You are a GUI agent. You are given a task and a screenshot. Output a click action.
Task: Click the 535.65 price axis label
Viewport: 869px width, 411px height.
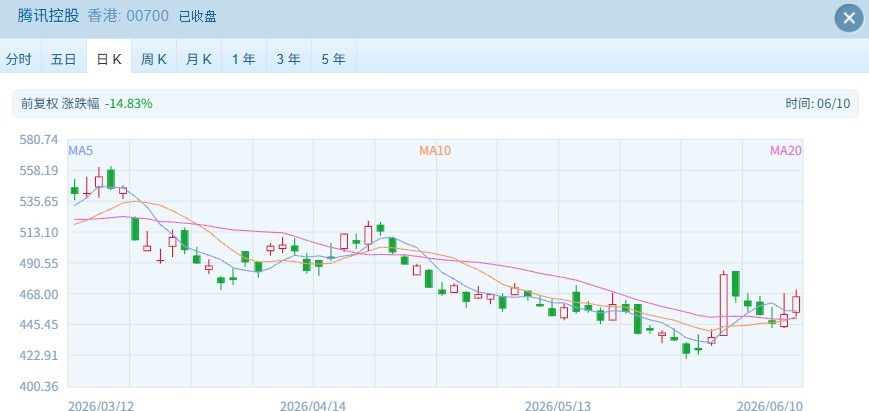(x=39, y=202)
